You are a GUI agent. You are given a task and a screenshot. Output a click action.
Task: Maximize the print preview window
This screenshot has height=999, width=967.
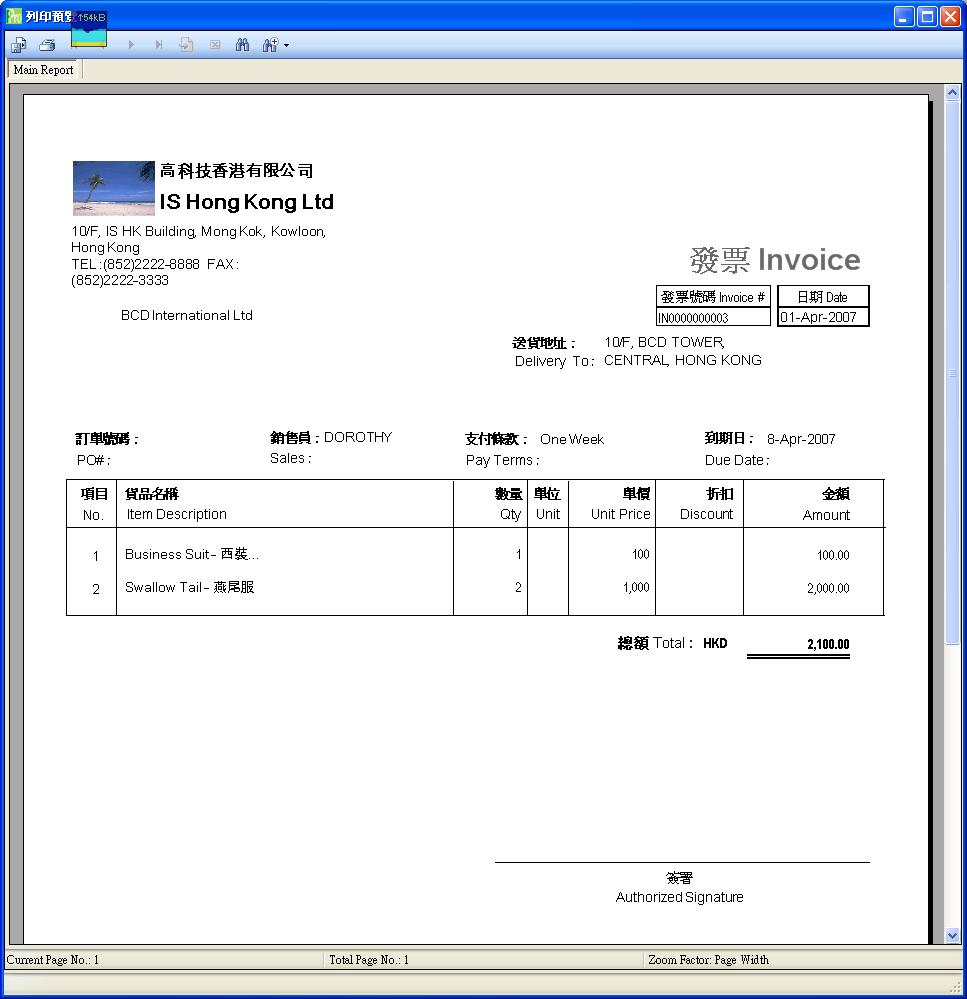tap(927, 17)
